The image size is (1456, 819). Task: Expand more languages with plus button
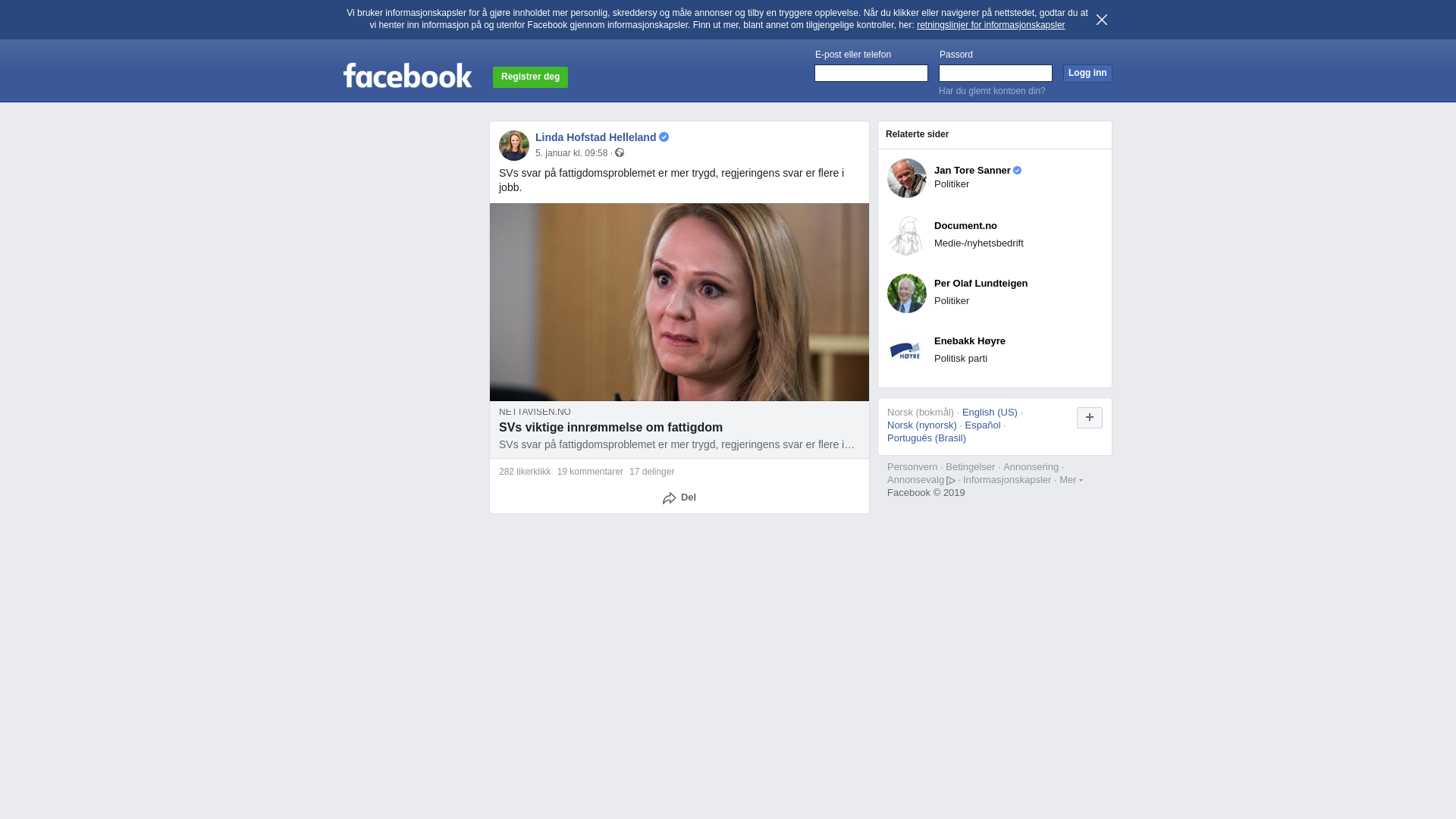click(x=1090, y=418)
